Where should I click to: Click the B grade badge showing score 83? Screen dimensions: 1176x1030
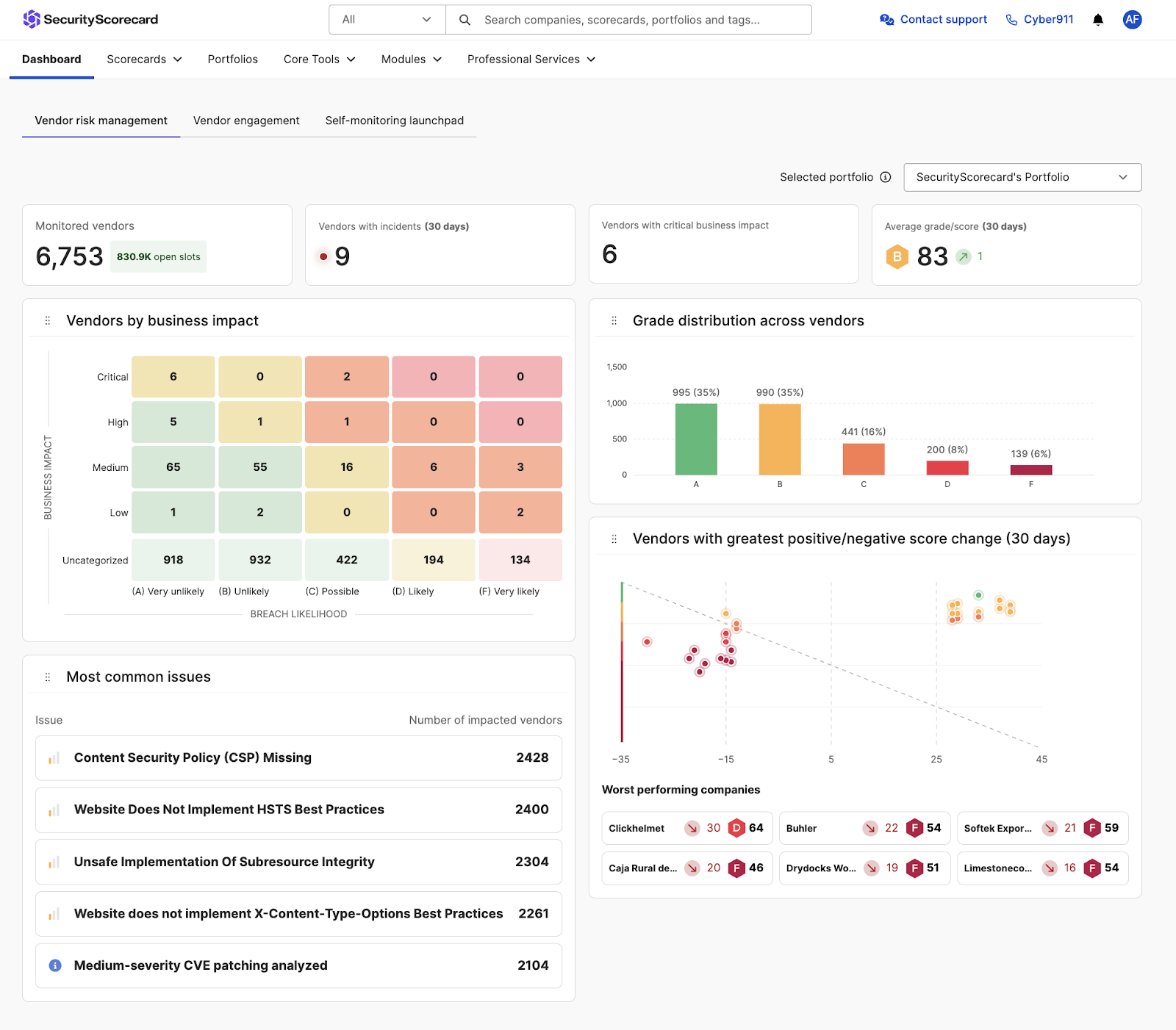(897, 256)
